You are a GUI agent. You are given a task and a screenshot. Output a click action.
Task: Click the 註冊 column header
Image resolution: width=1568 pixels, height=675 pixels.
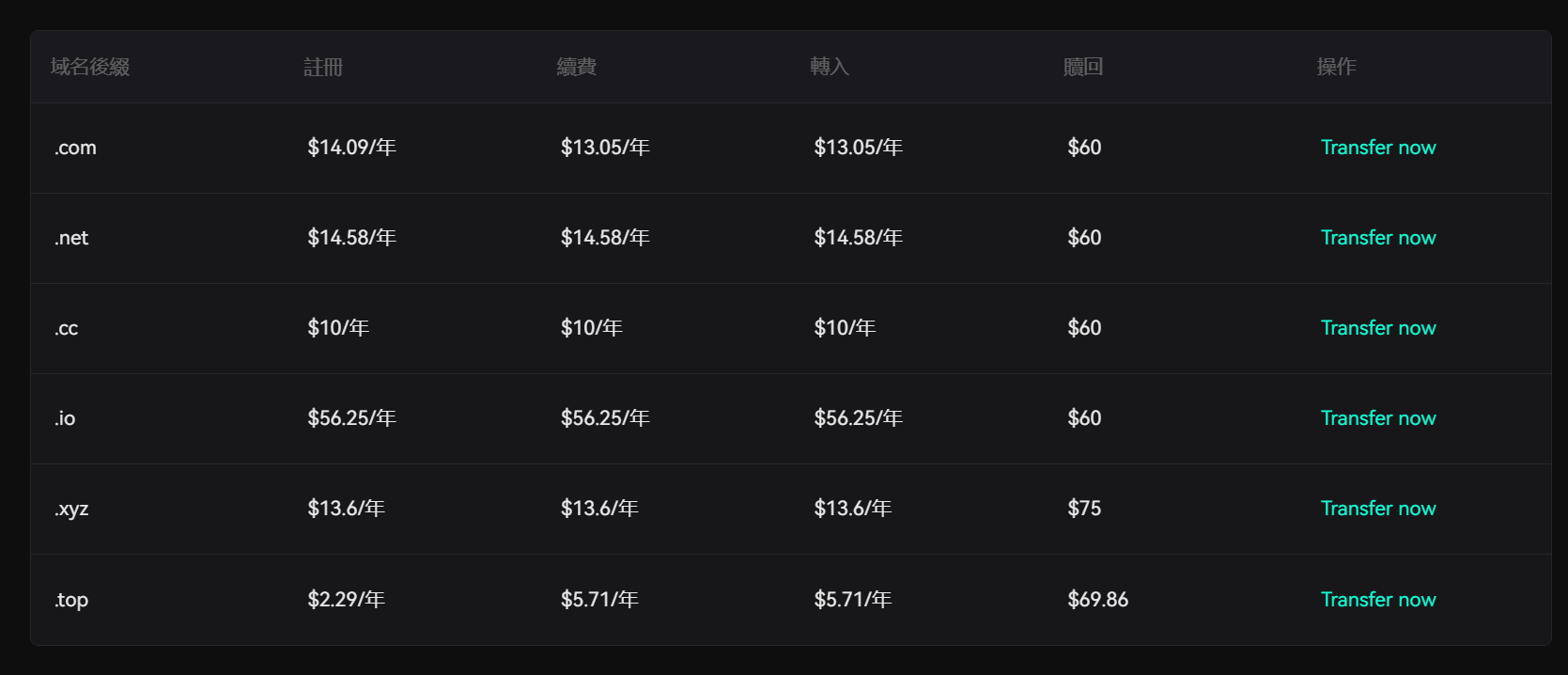tap(323, 67)
